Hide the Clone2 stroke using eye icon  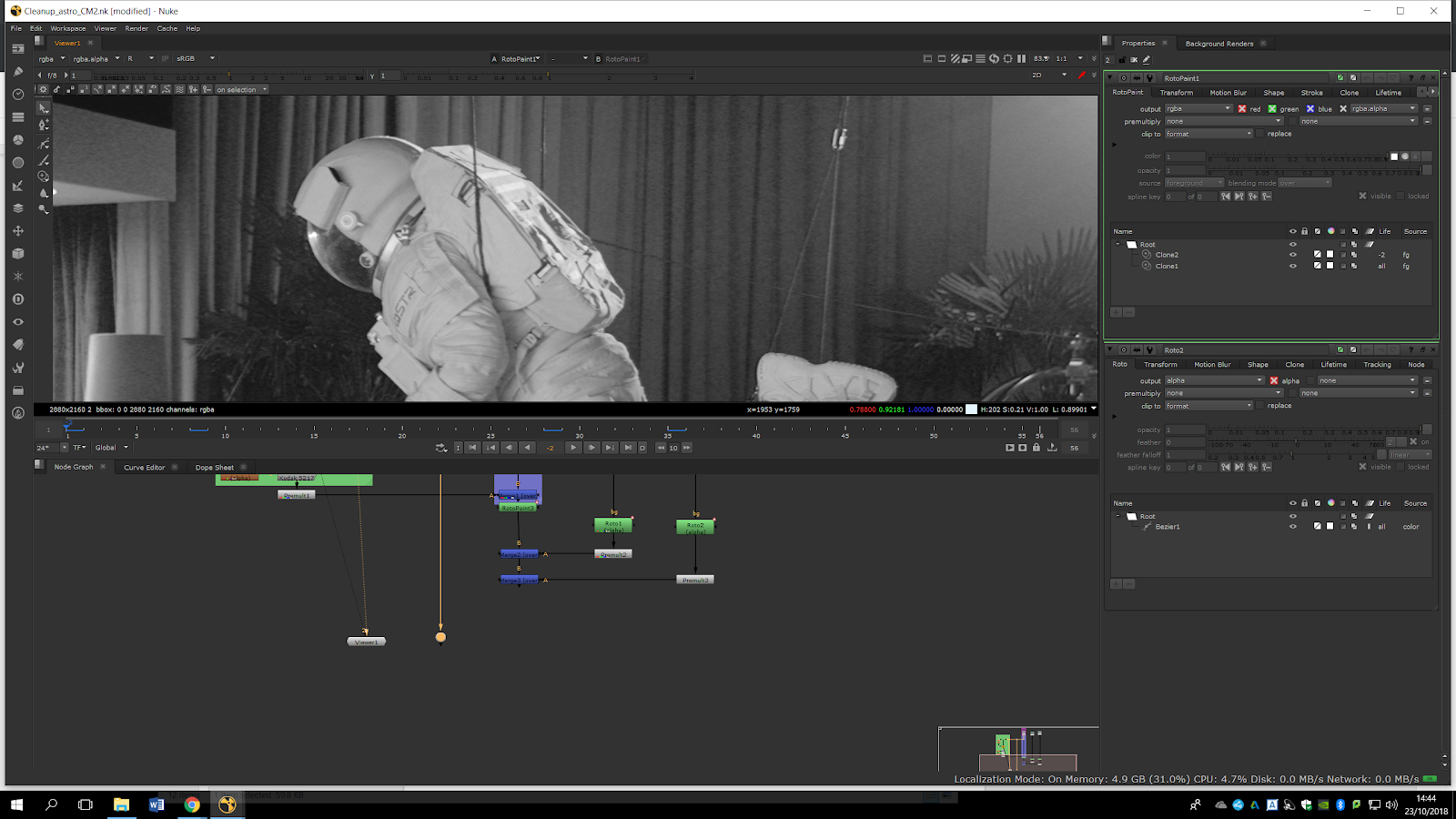coord(1292,255)
